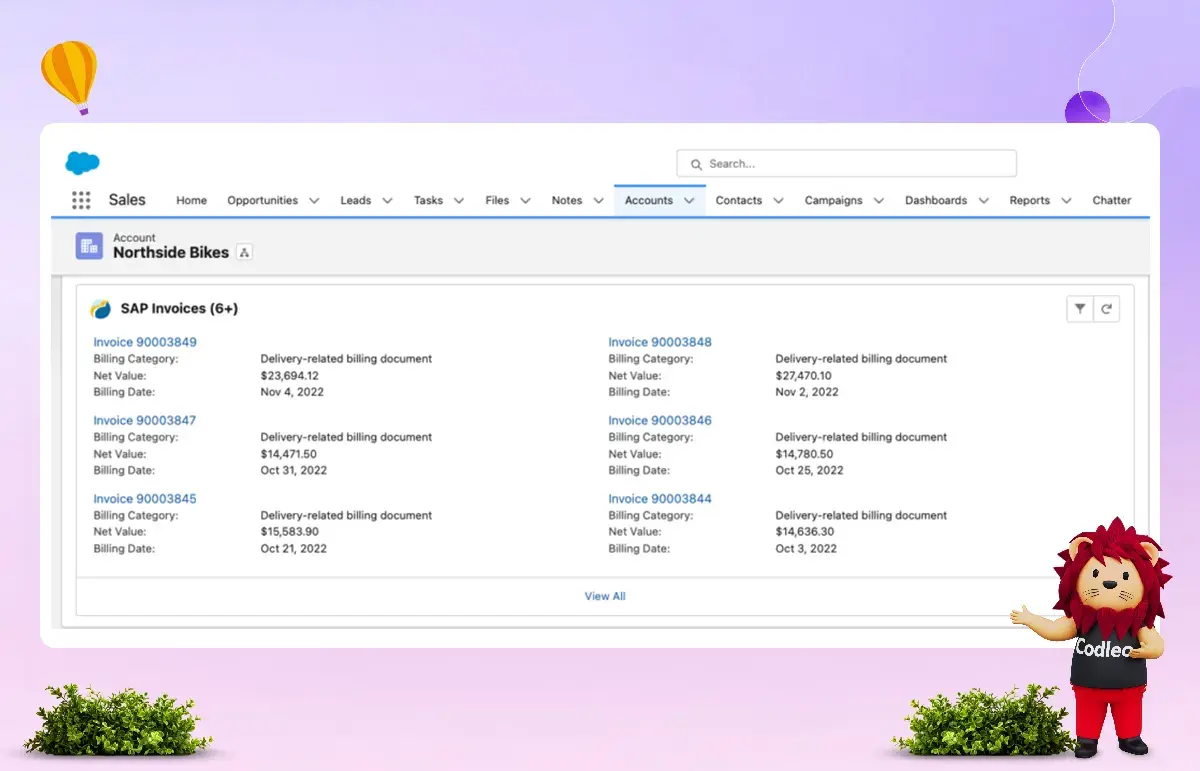Click the Northside Bikes account icon
Viewport: 1200px width, 771px height.
[89, 246]
